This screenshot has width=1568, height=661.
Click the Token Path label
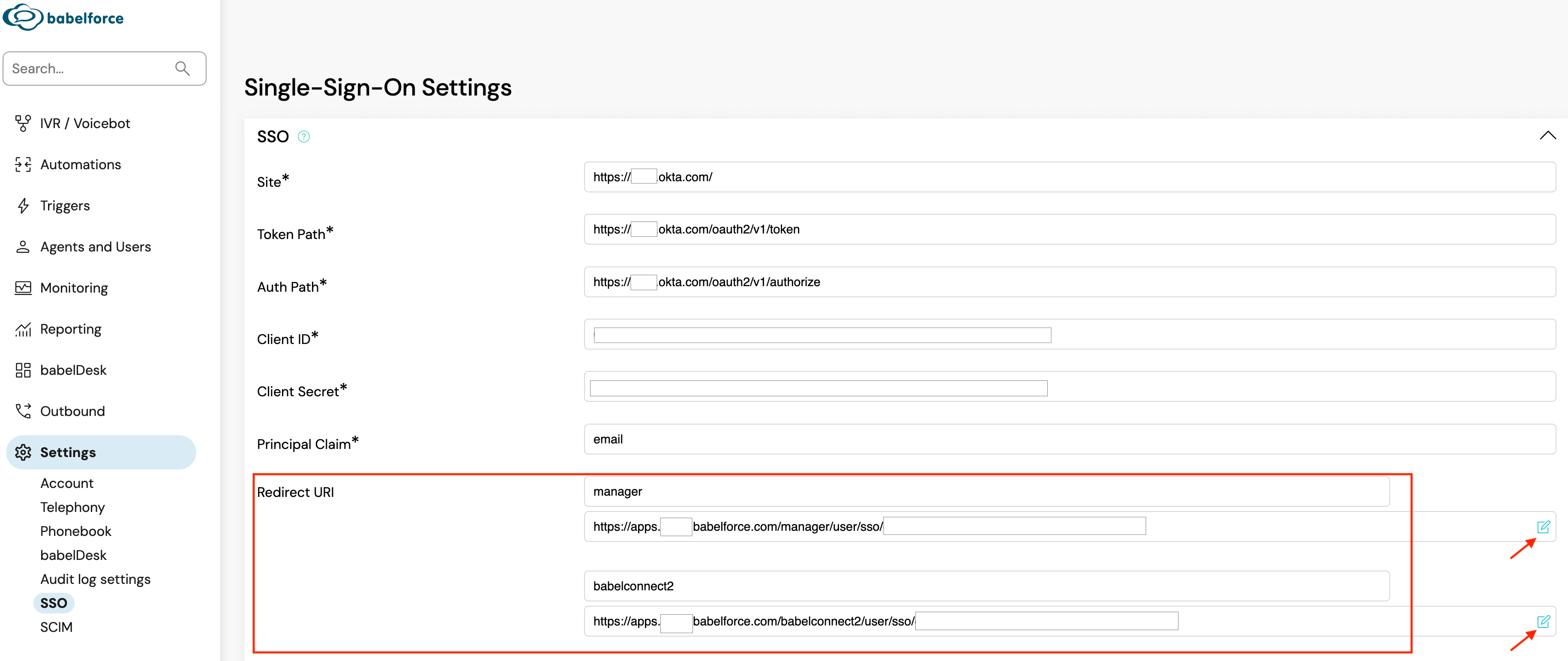tap(294, 234)
